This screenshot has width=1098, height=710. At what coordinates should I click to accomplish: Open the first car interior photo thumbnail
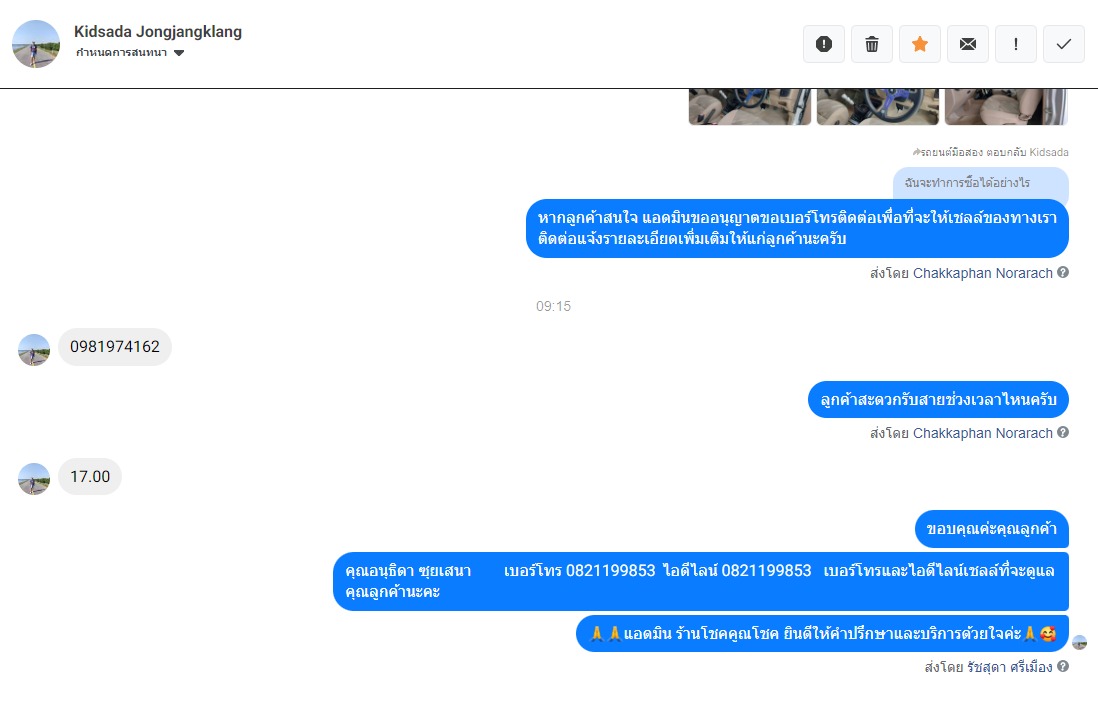pyautogui.click(x=749, y=106)
